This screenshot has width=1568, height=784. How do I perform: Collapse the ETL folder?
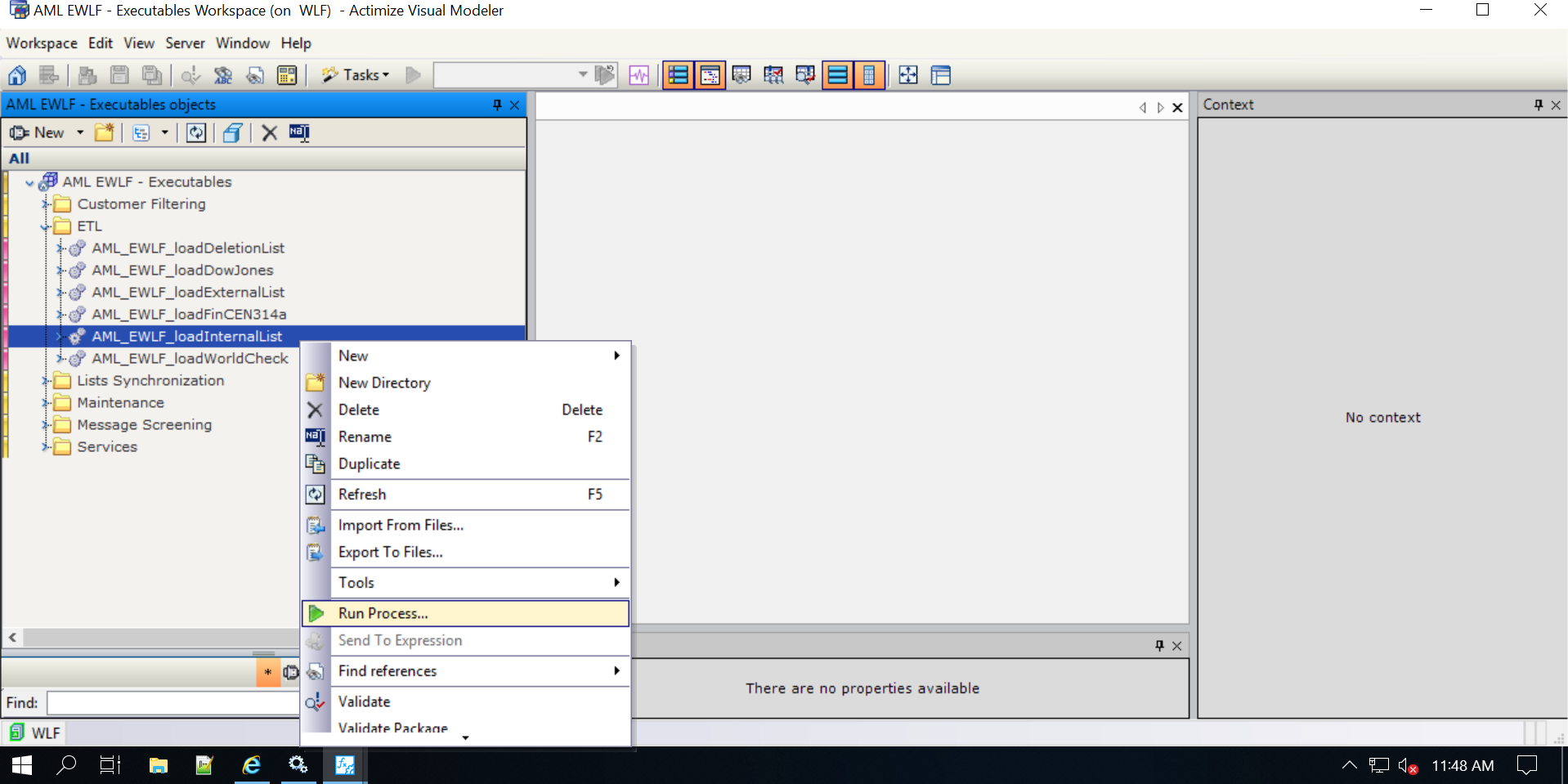[x=47, y=226]
